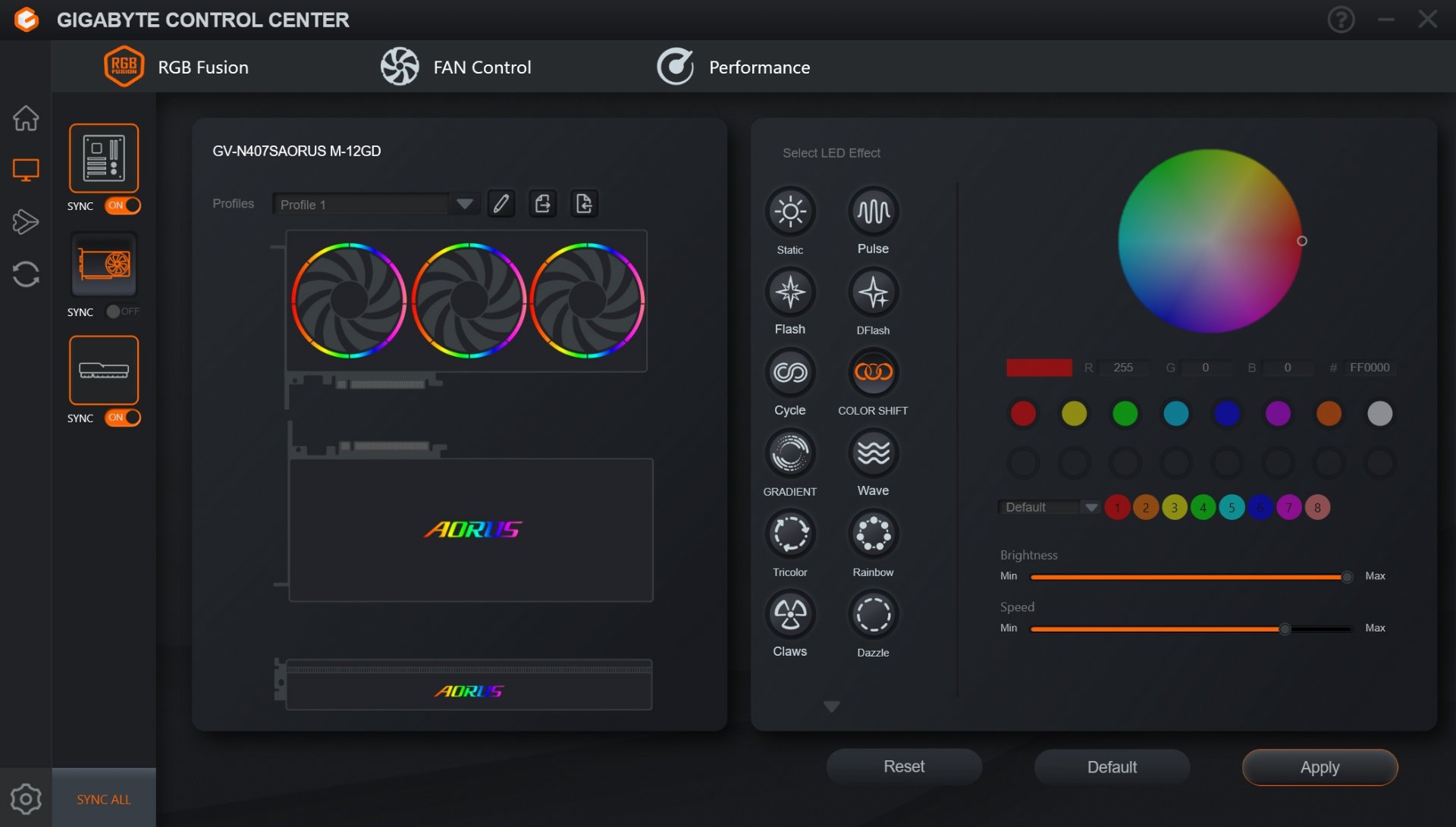Click the Apply button
This screenshot has width=1456, height=827.
tap(1319, 767)
